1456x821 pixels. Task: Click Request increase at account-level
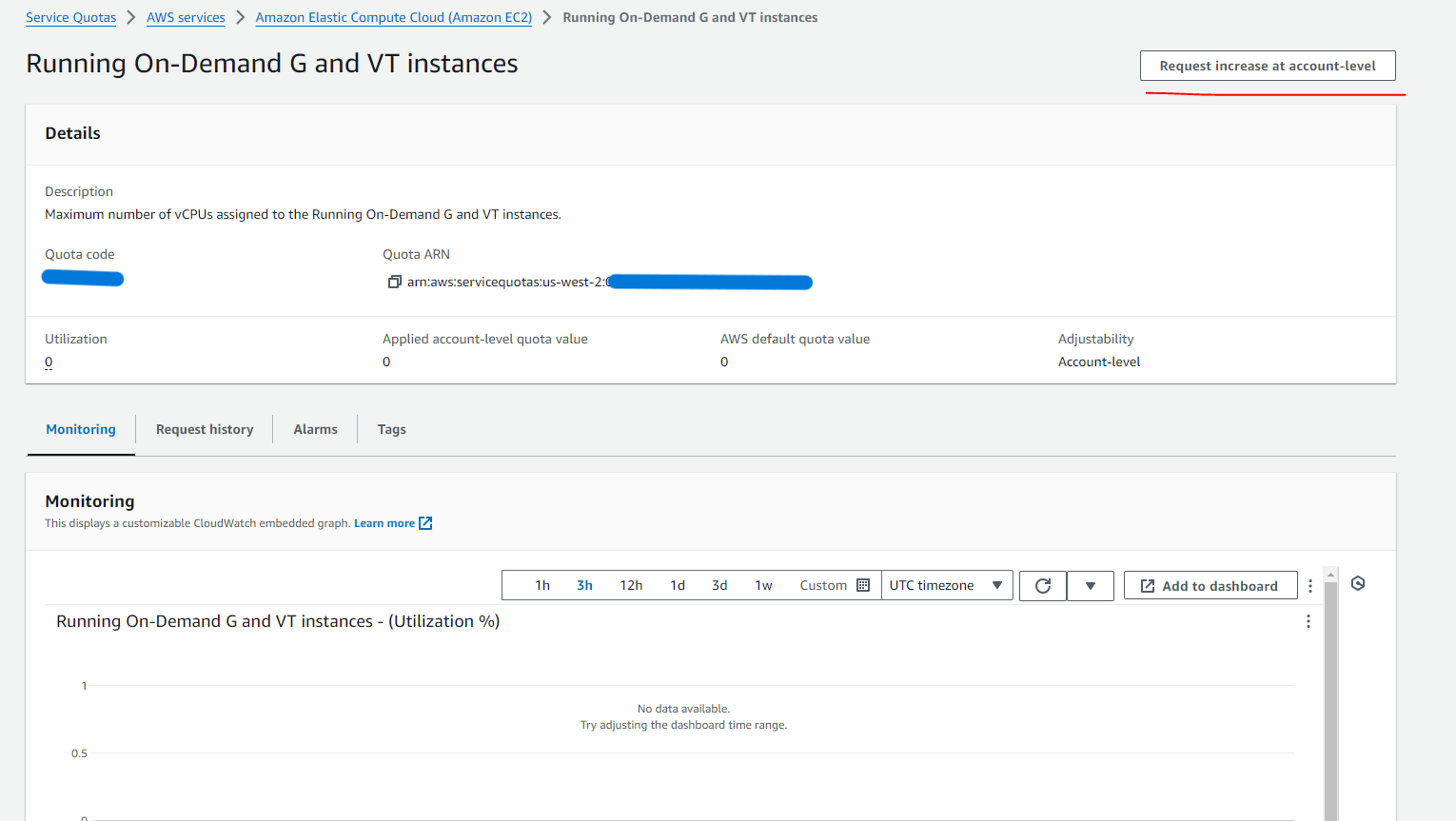tap(1268, 65)
